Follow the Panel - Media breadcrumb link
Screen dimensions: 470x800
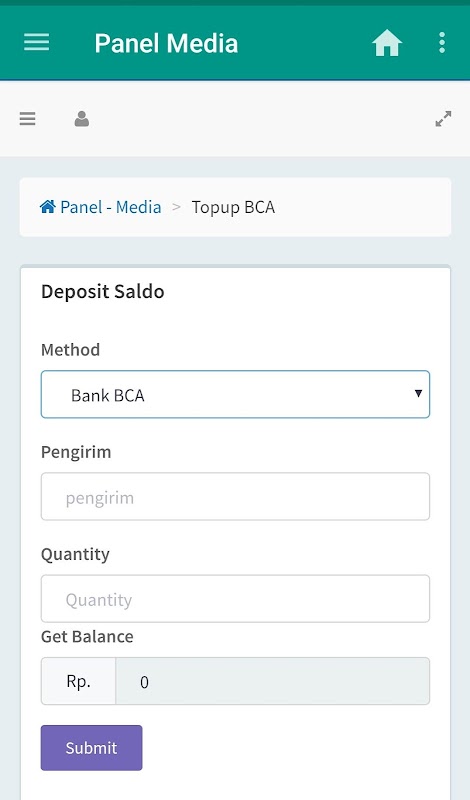click(111, 207)
